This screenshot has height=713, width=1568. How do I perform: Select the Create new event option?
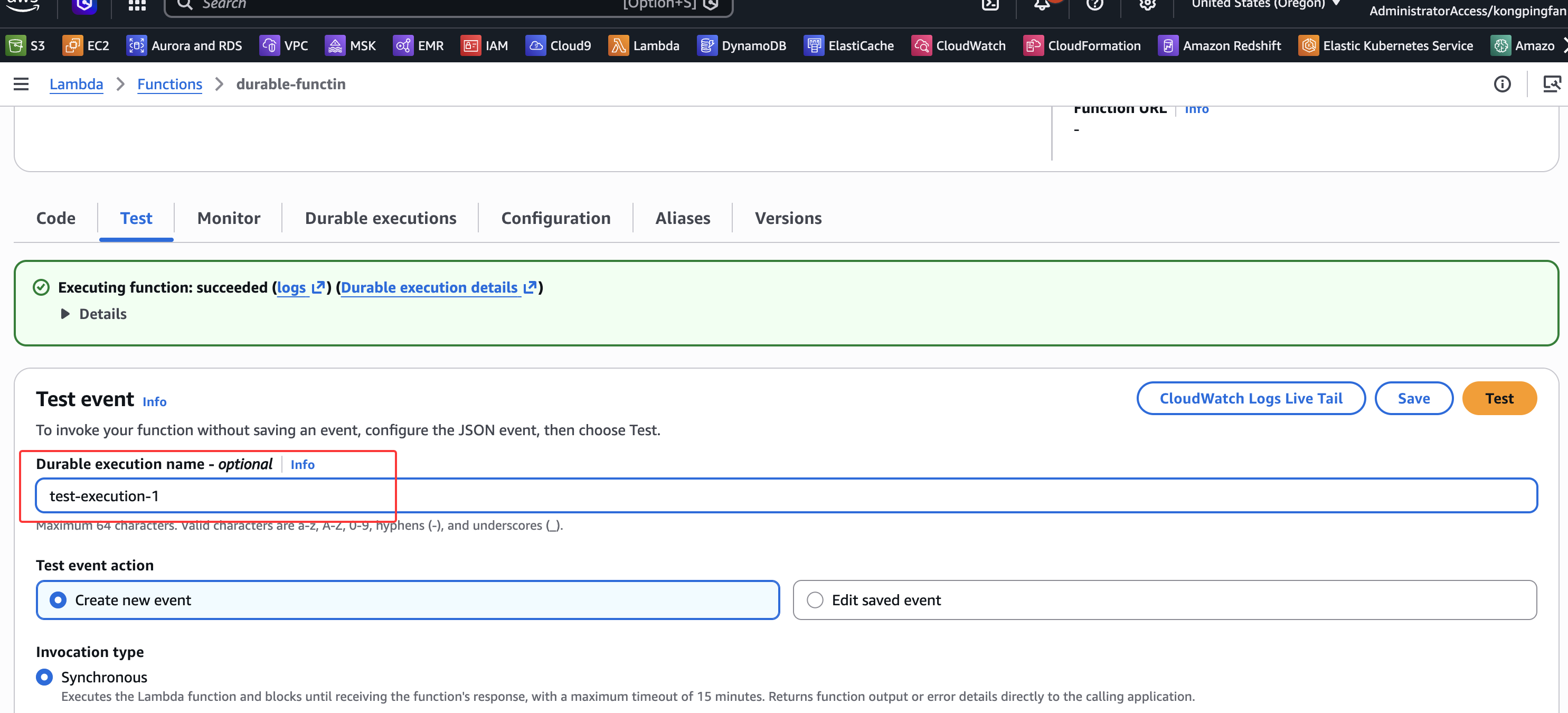click(59, 600)
